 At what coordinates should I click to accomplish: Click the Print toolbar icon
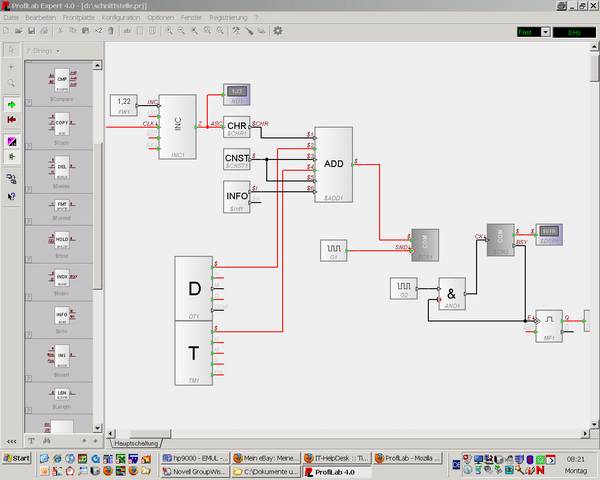(x=44, y=31)
